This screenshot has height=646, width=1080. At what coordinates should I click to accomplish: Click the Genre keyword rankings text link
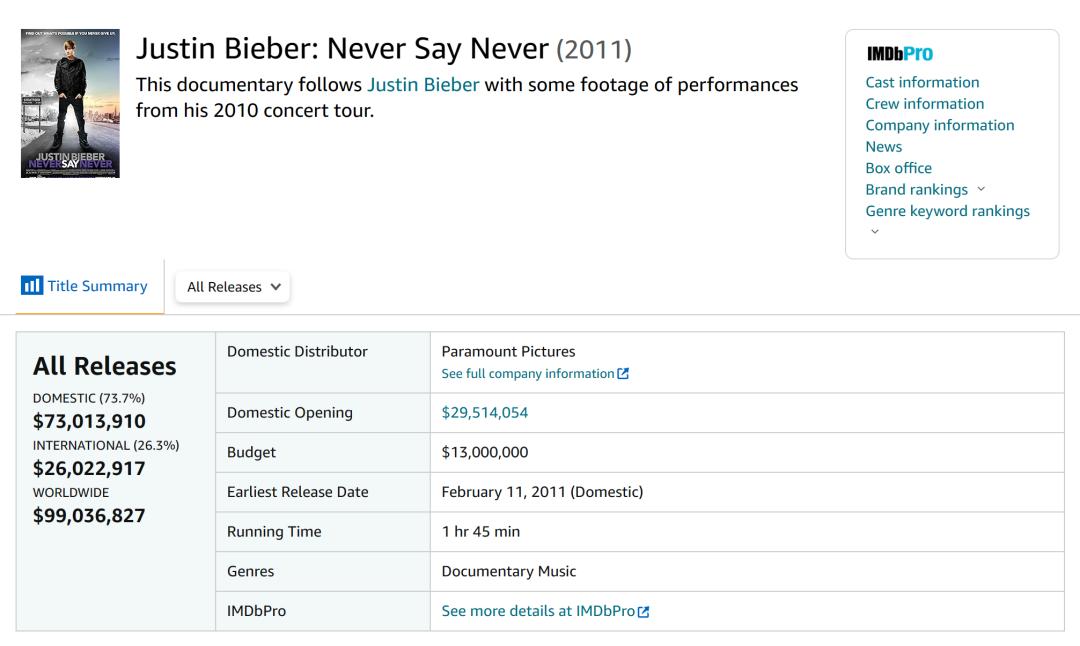click(x=948, y=211)
